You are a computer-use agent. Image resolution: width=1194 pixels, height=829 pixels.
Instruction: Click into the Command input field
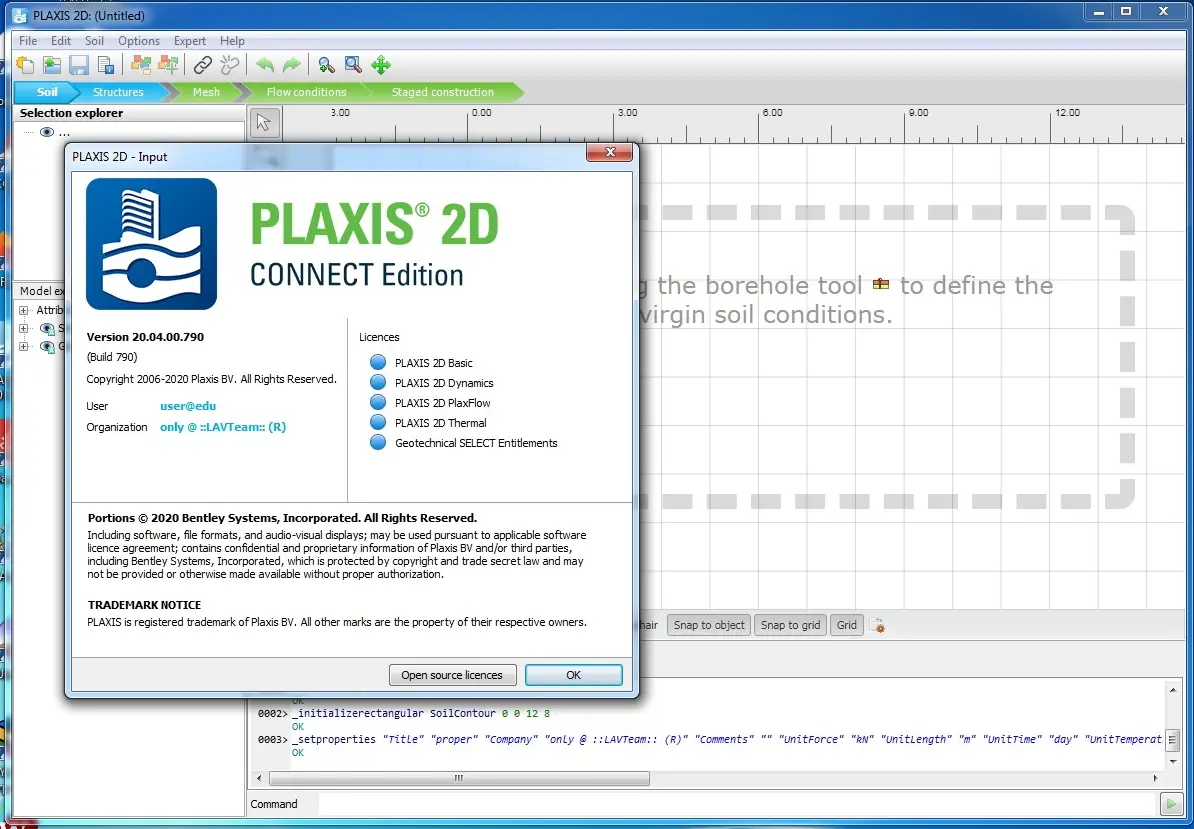(x=737, y=804)
